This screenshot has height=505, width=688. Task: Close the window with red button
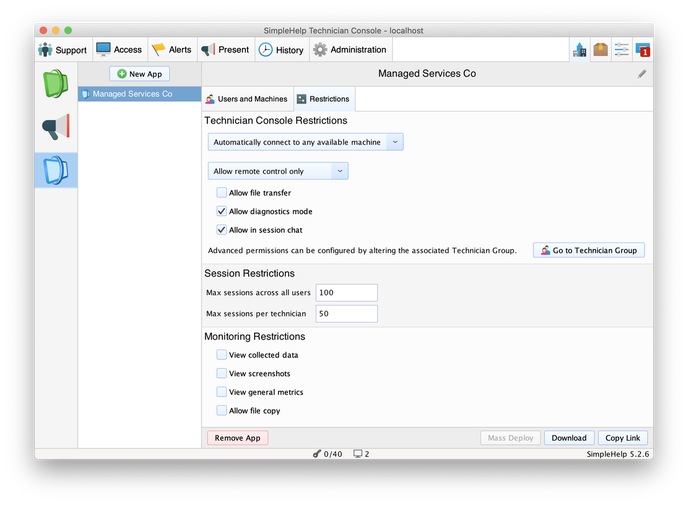click(43, 30)
